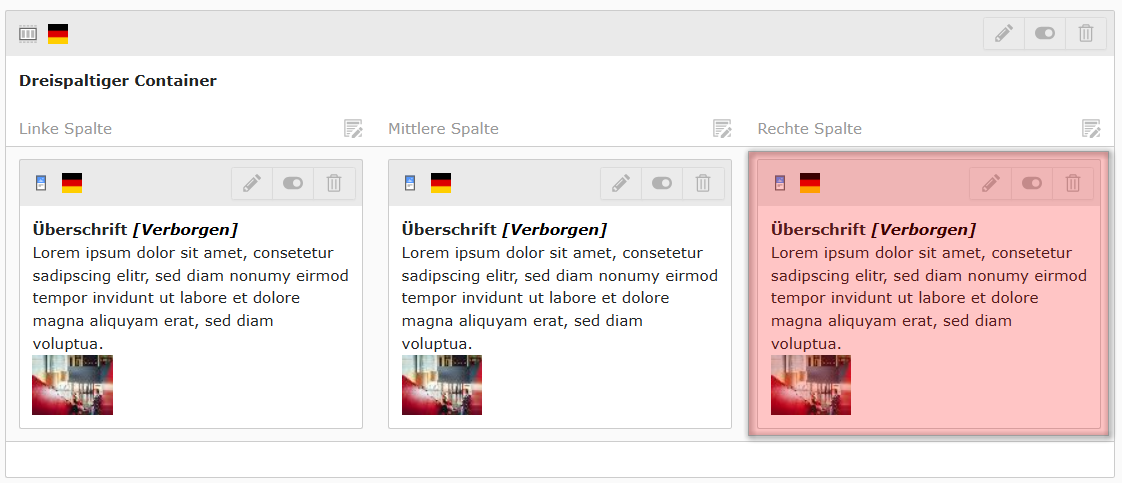Click the container pencil edit icon
This screenshot has height=483, width=1122.
pos(1004,33)
